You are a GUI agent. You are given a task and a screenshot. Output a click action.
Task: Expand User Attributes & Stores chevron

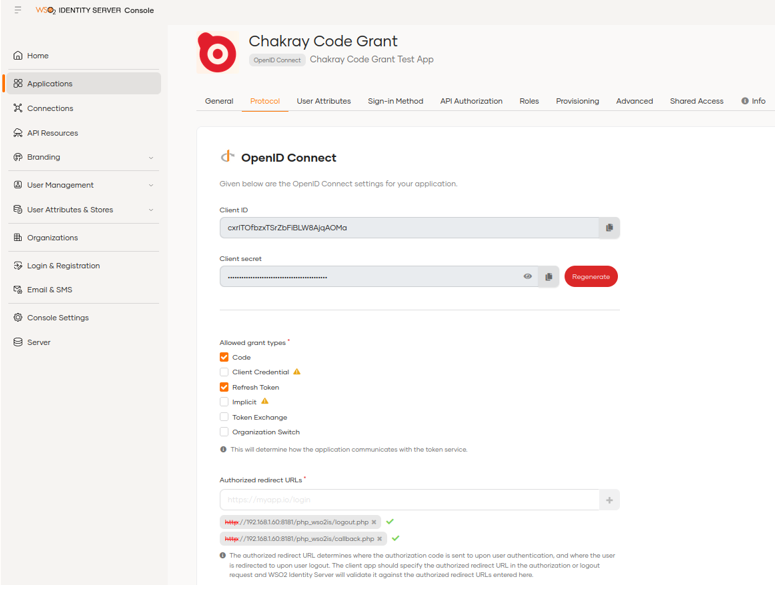(151, 210)
